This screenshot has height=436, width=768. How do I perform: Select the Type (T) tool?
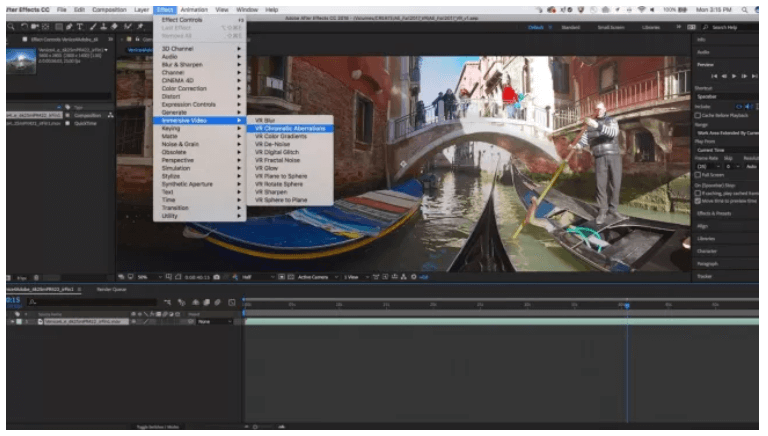click(80, 26)
